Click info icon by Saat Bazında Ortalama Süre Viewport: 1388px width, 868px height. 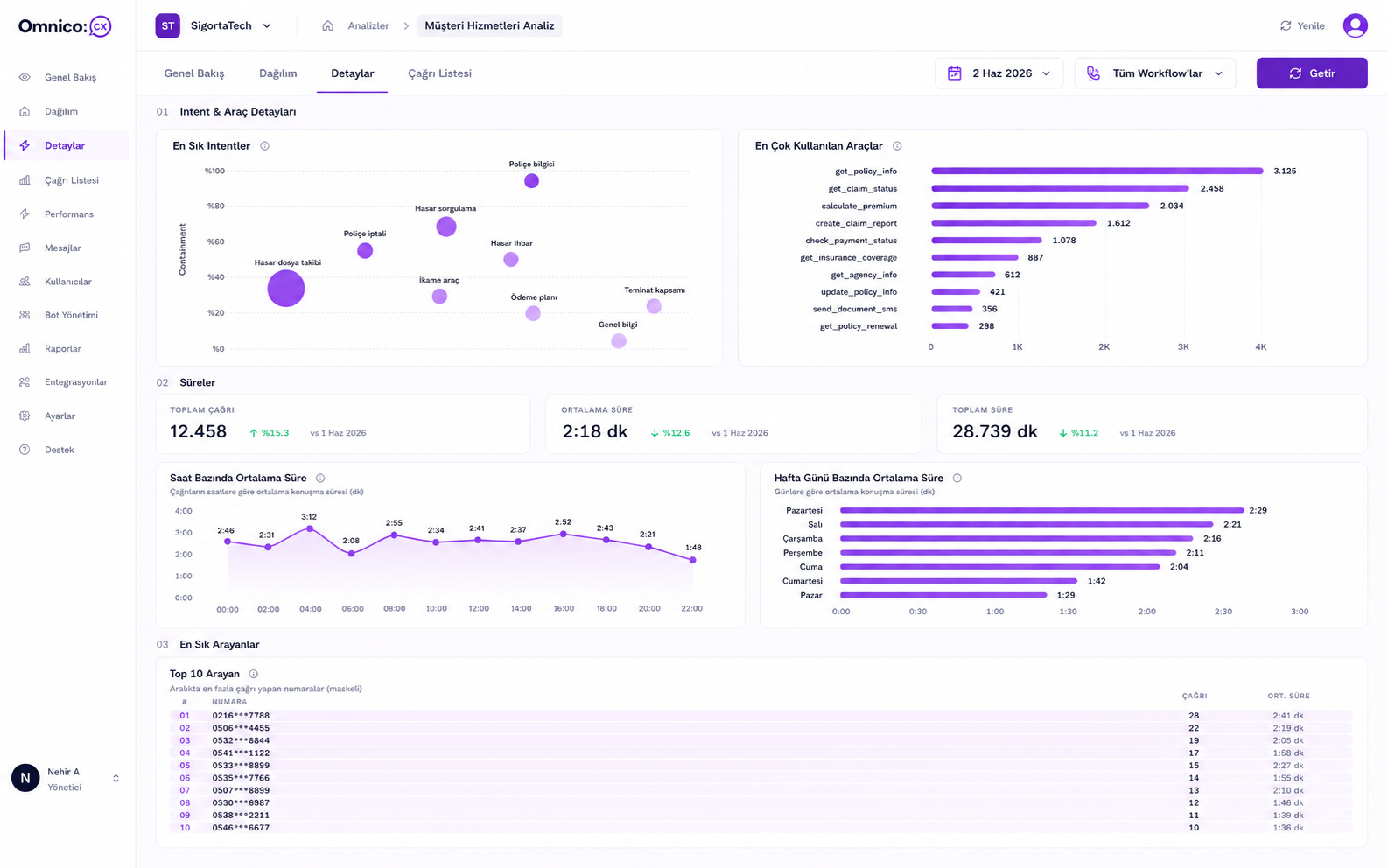[x=320, y=478]
